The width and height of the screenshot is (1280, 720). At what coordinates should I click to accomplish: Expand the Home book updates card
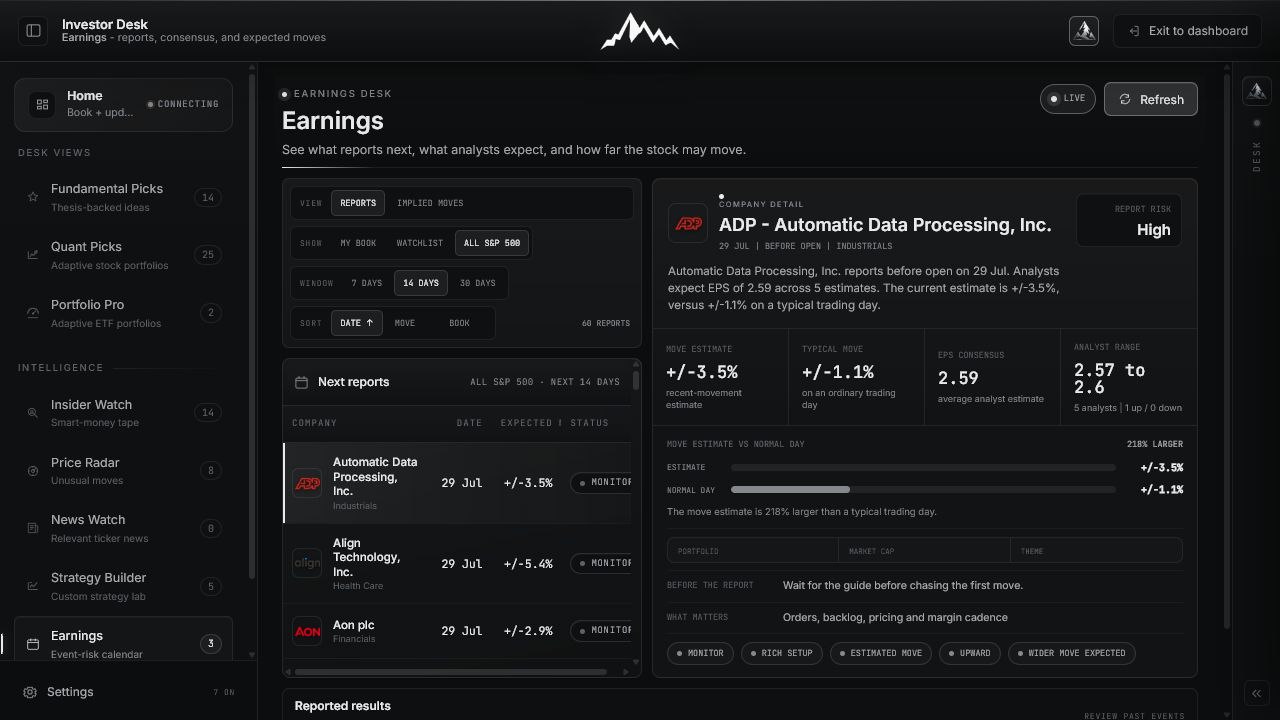pos(123,104)
